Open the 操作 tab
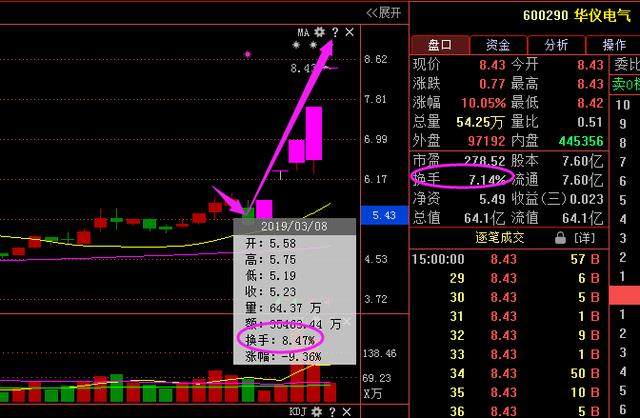The width and height of the screenshot is (640, 418). coord(613,45)
